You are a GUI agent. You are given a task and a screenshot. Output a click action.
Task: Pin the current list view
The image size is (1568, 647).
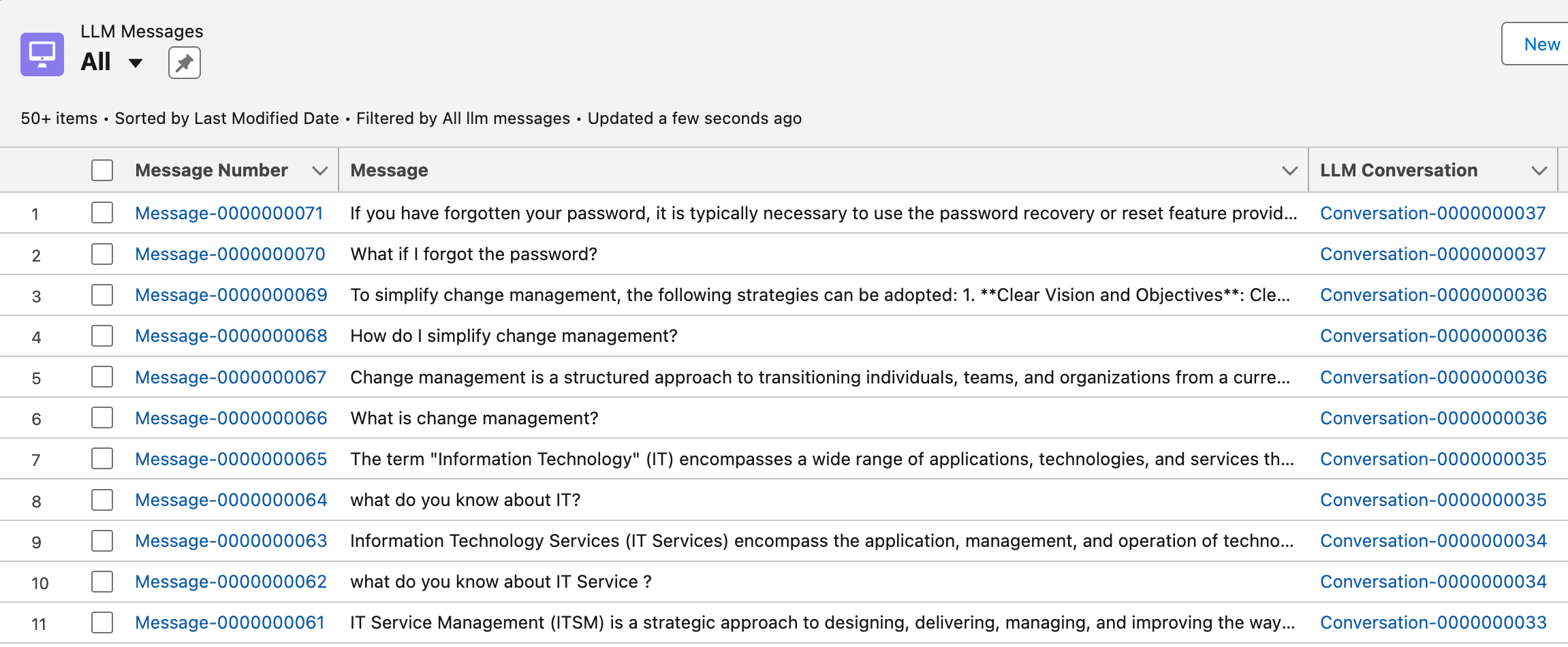tap(185, 63)
